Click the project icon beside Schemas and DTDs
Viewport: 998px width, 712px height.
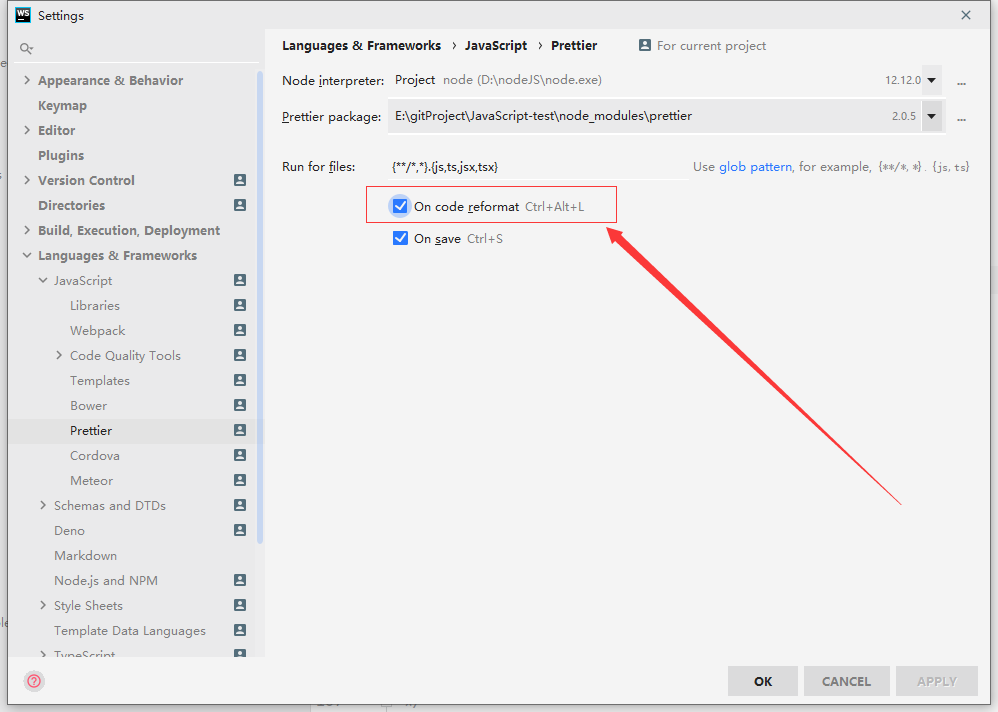point(240,505)
